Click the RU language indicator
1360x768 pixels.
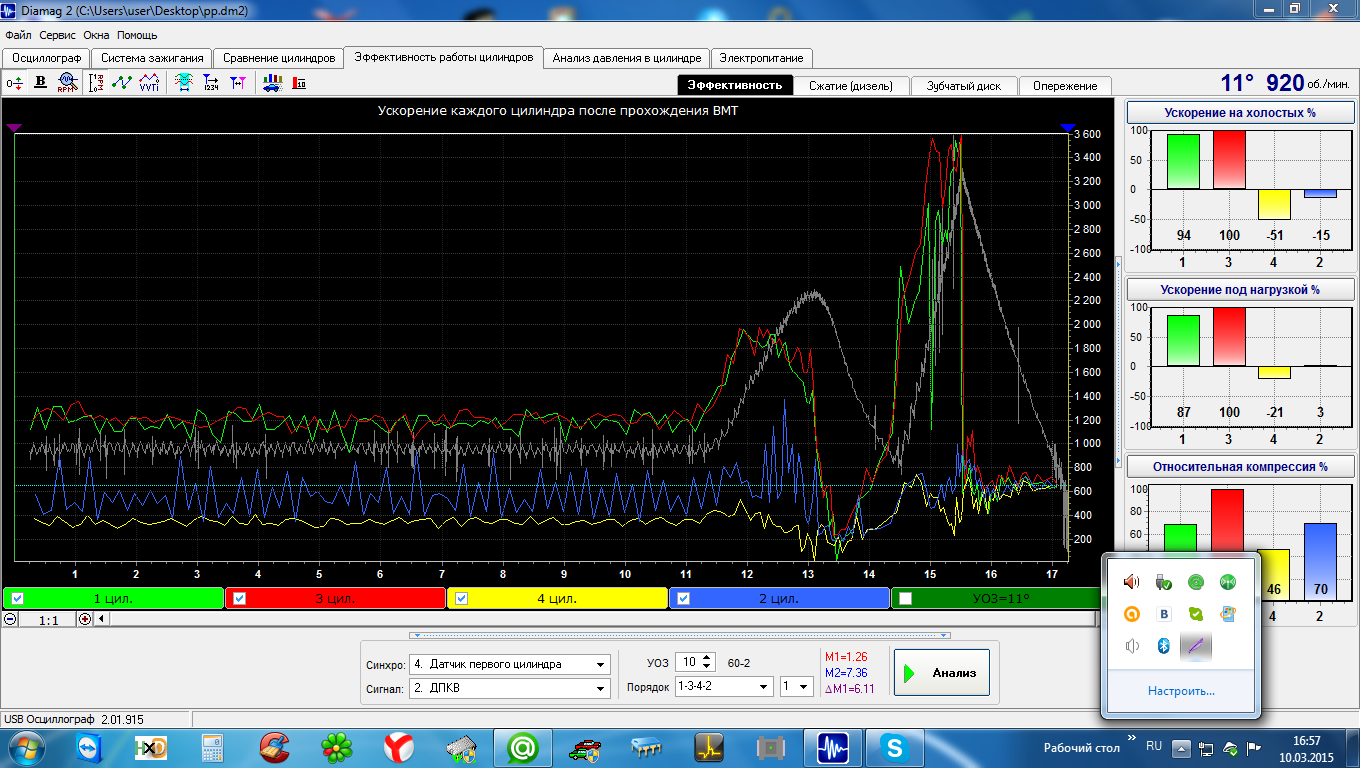pos(1154,746)
